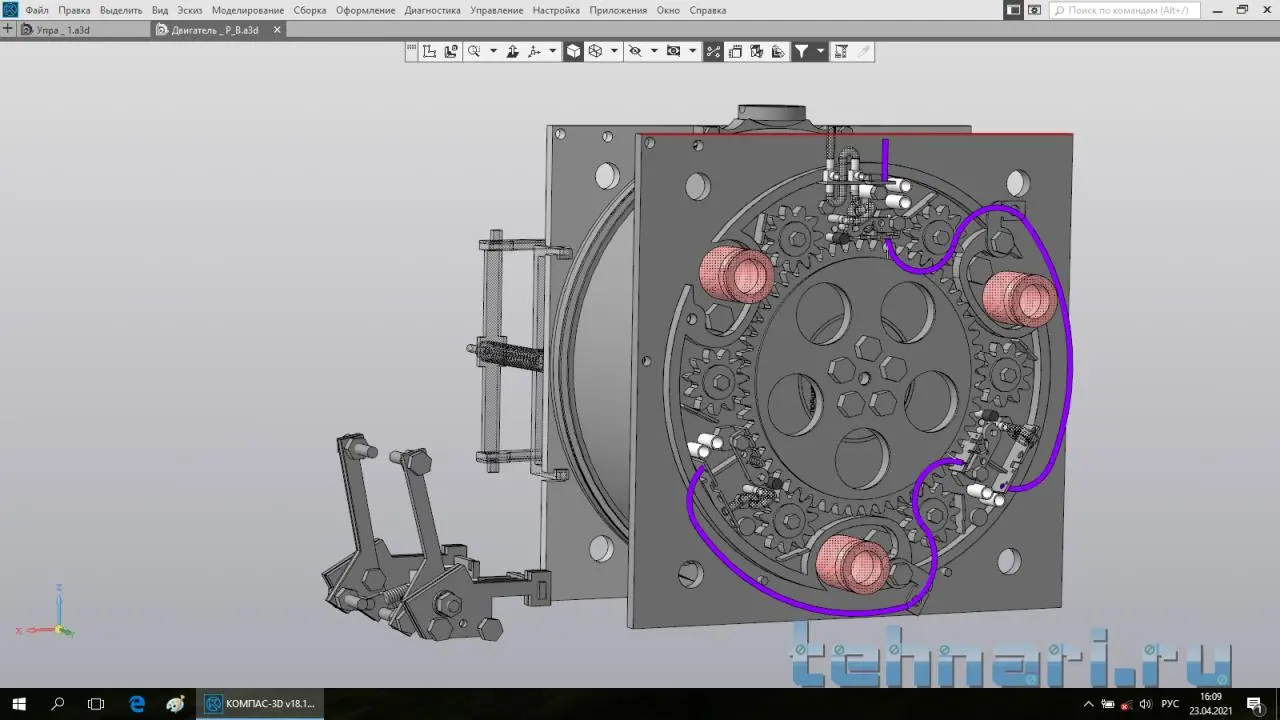Open the Windows Start menu
This screenshot has height=720, width=1280.
[18, 704]
